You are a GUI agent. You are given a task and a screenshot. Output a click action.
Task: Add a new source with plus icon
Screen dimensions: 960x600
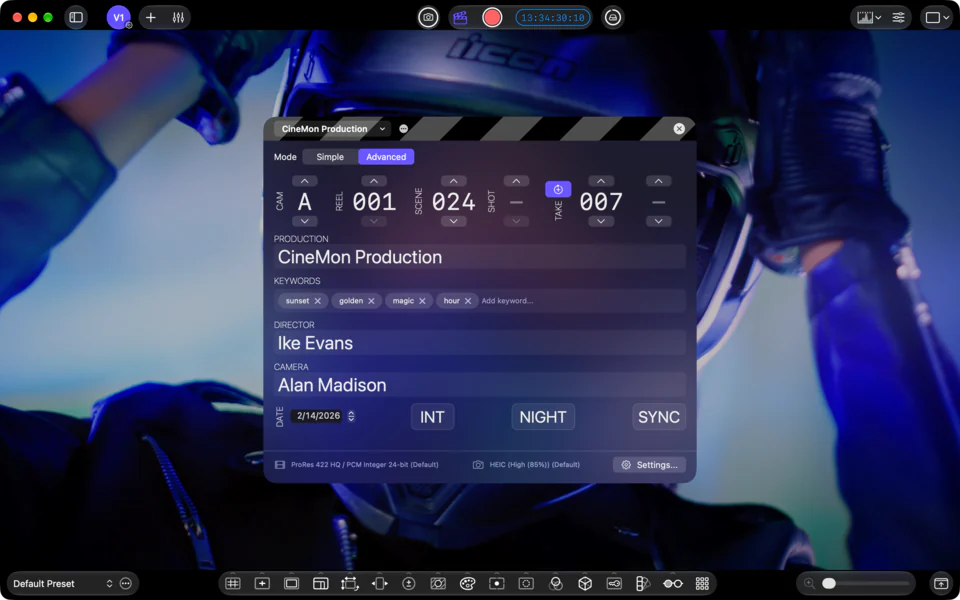click(x=151, y=17)
